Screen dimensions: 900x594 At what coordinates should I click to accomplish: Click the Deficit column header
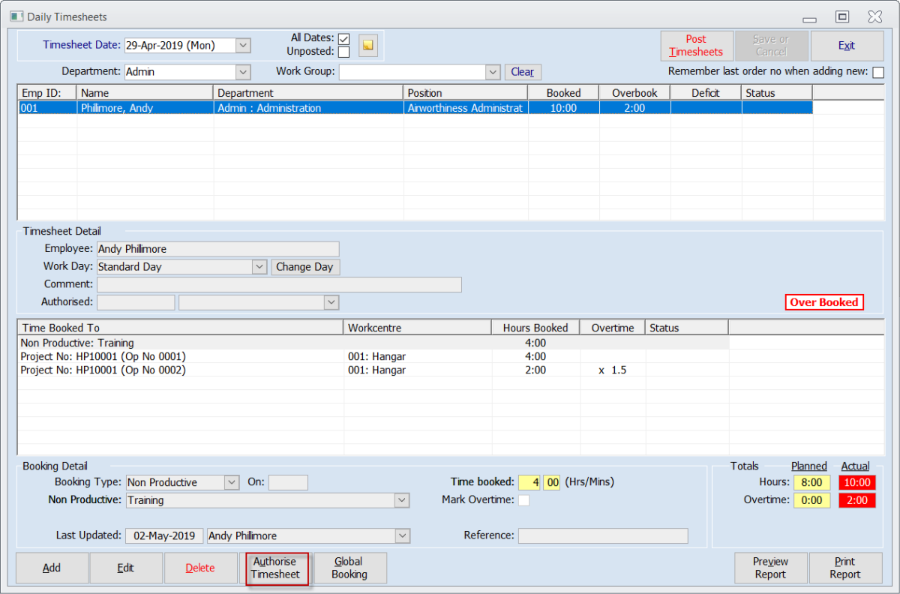pyautogui.click(x=706, y=93)
